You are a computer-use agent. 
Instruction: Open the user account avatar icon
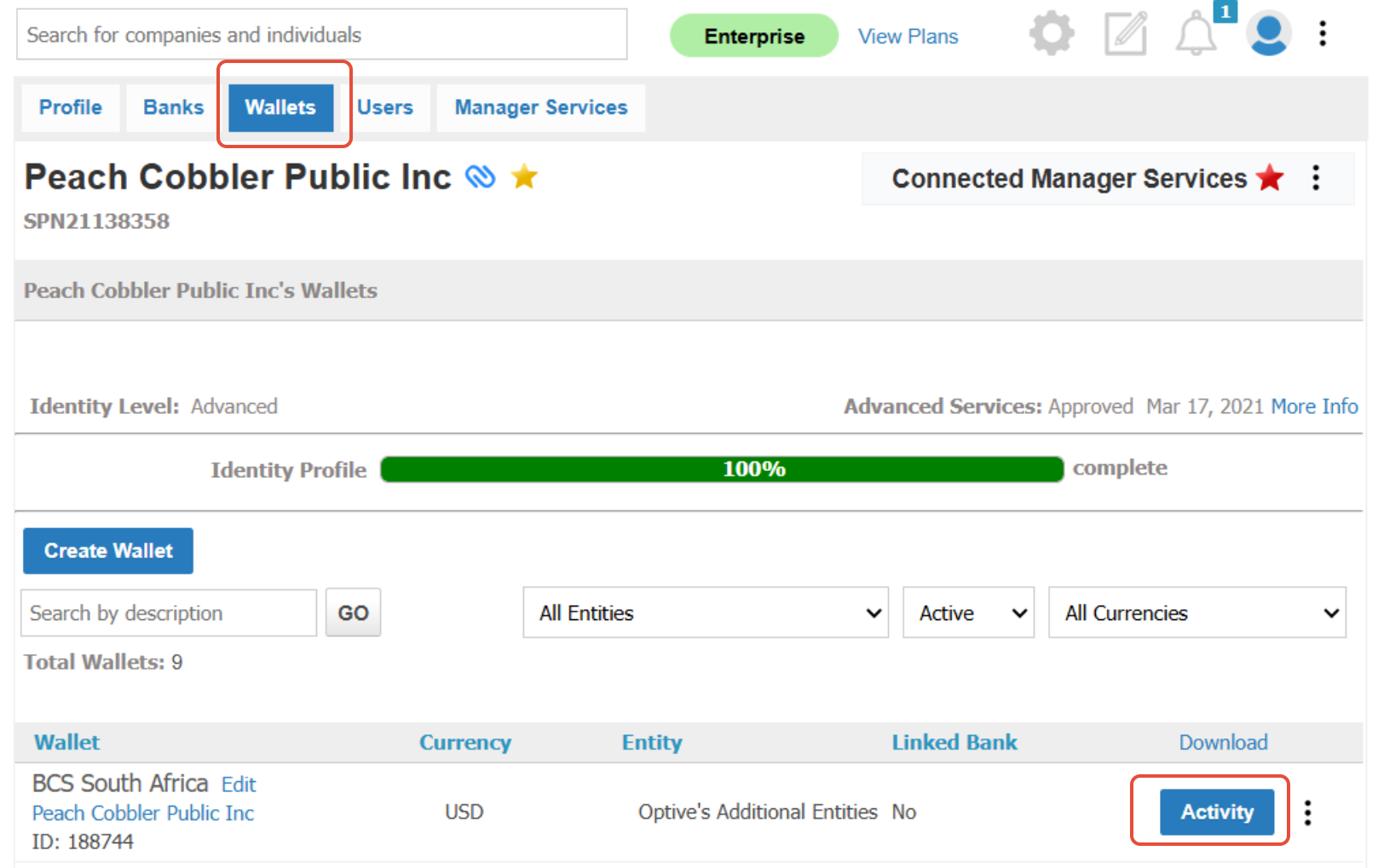tap(1268, 34)
